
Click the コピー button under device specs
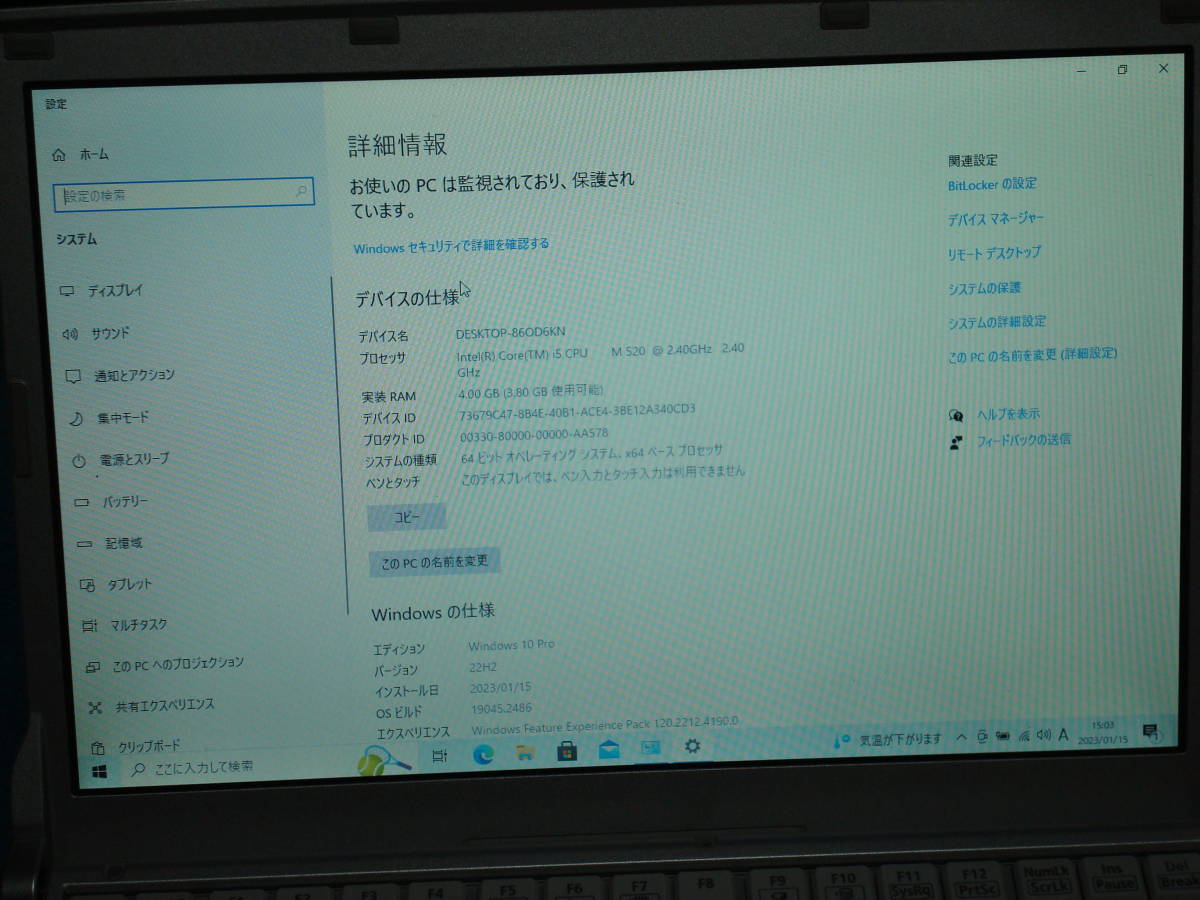click(x=407, y=517)
